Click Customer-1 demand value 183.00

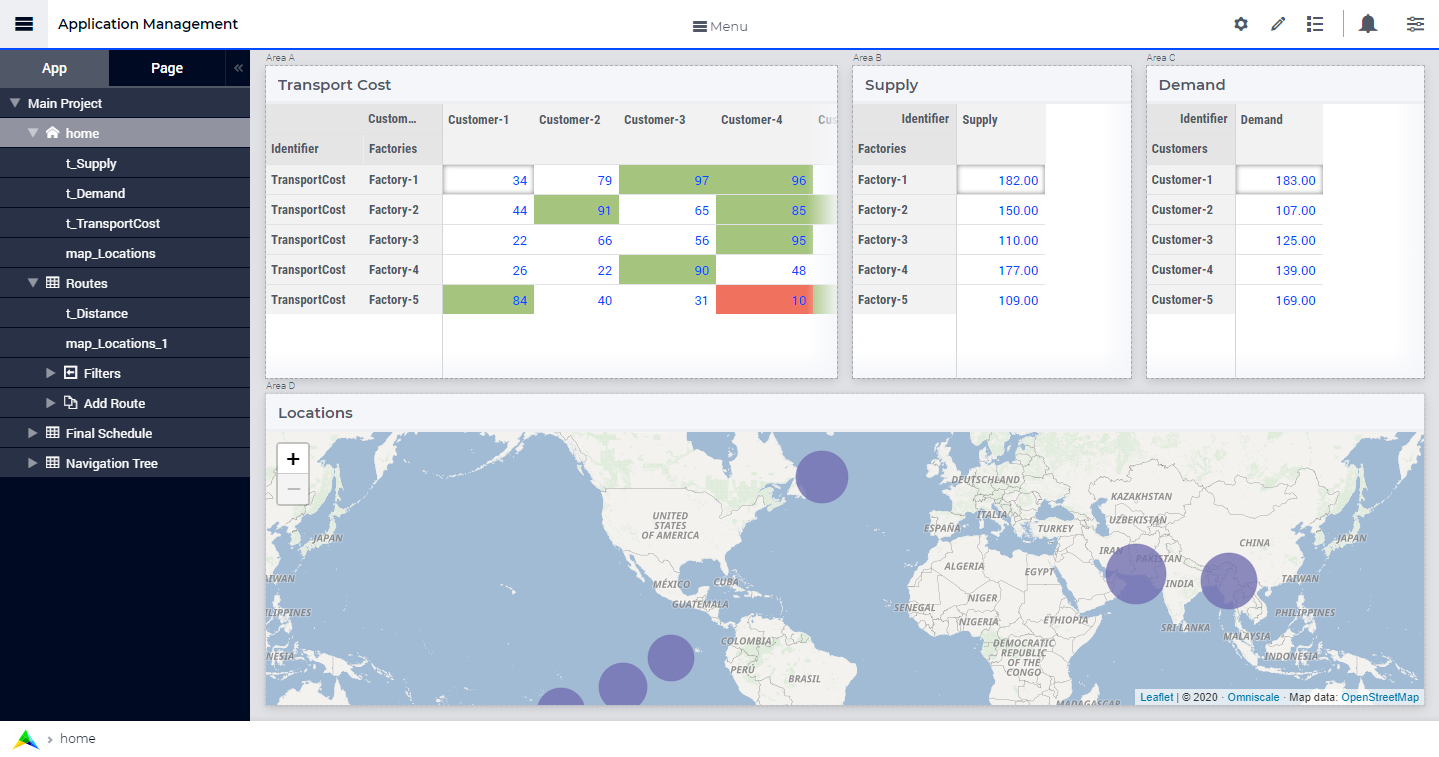(1279, 180)
